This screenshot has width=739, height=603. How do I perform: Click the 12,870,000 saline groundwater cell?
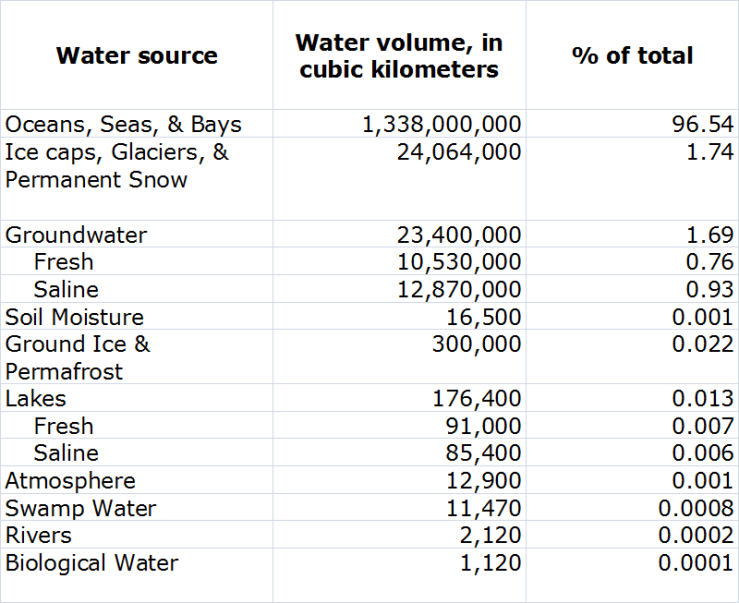(x=399, y=289)
